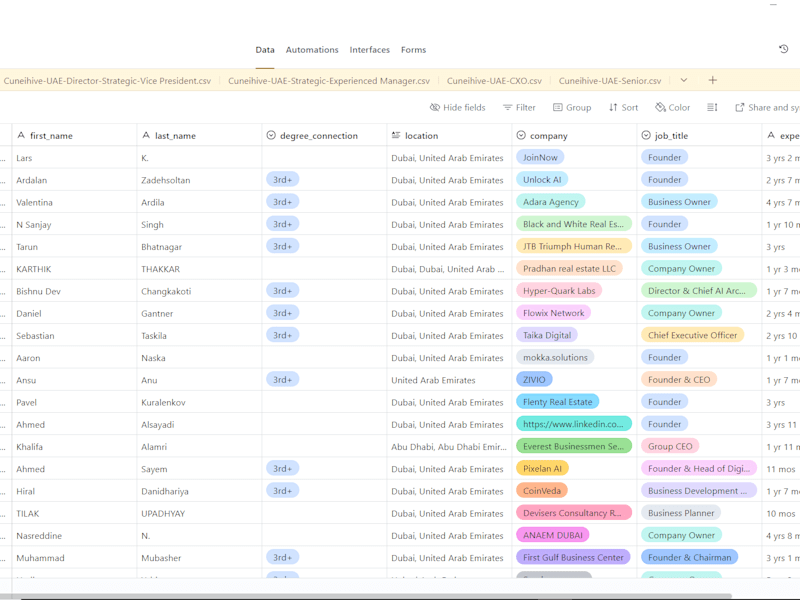The image size is (800, 600).
Task: Open the Color records menu
Action: tap(673, 107)
